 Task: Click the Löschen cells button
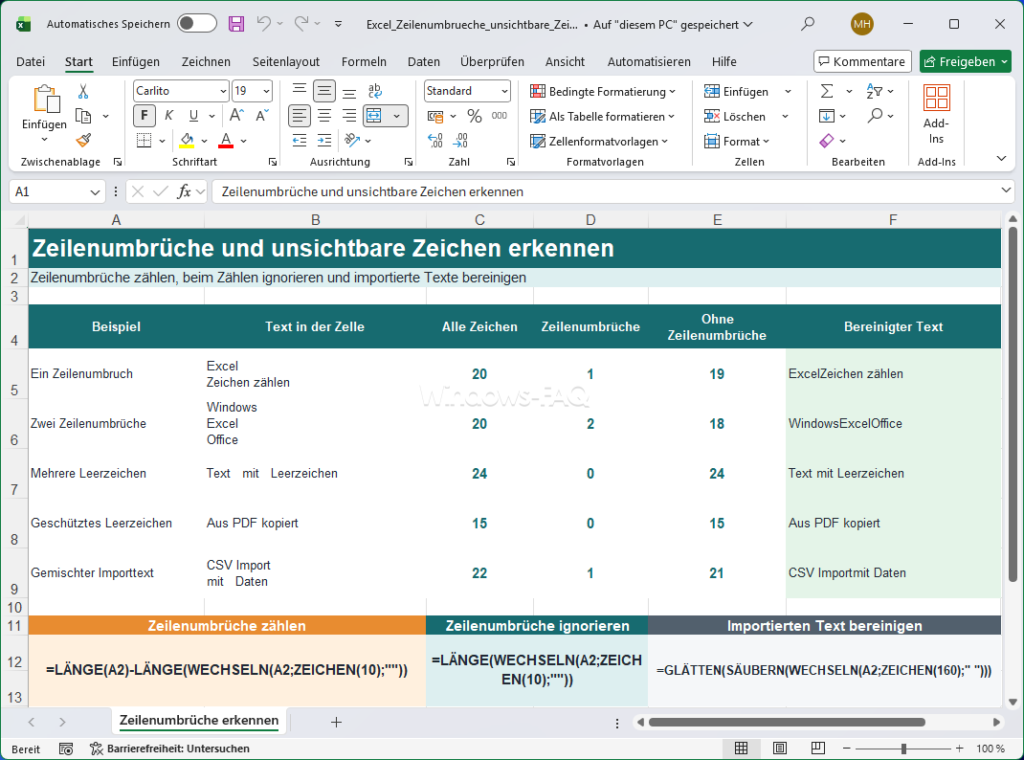735,116
